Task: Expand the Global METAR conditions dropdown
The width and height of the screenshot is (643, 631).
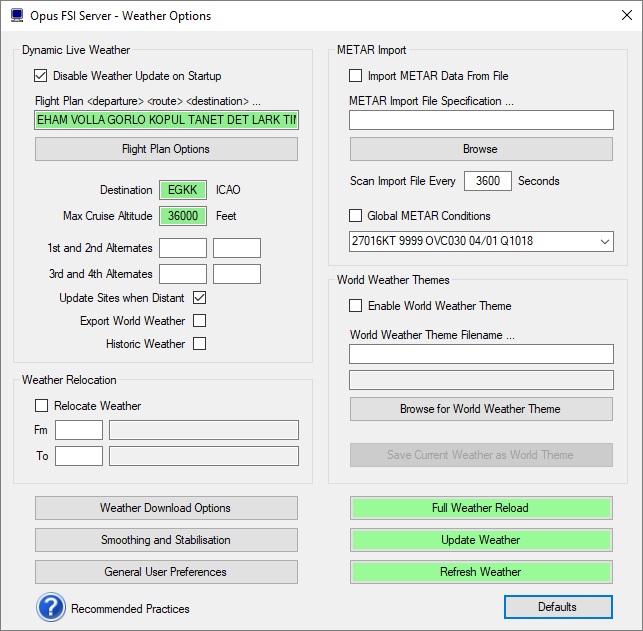Action: tap(604, 241)
